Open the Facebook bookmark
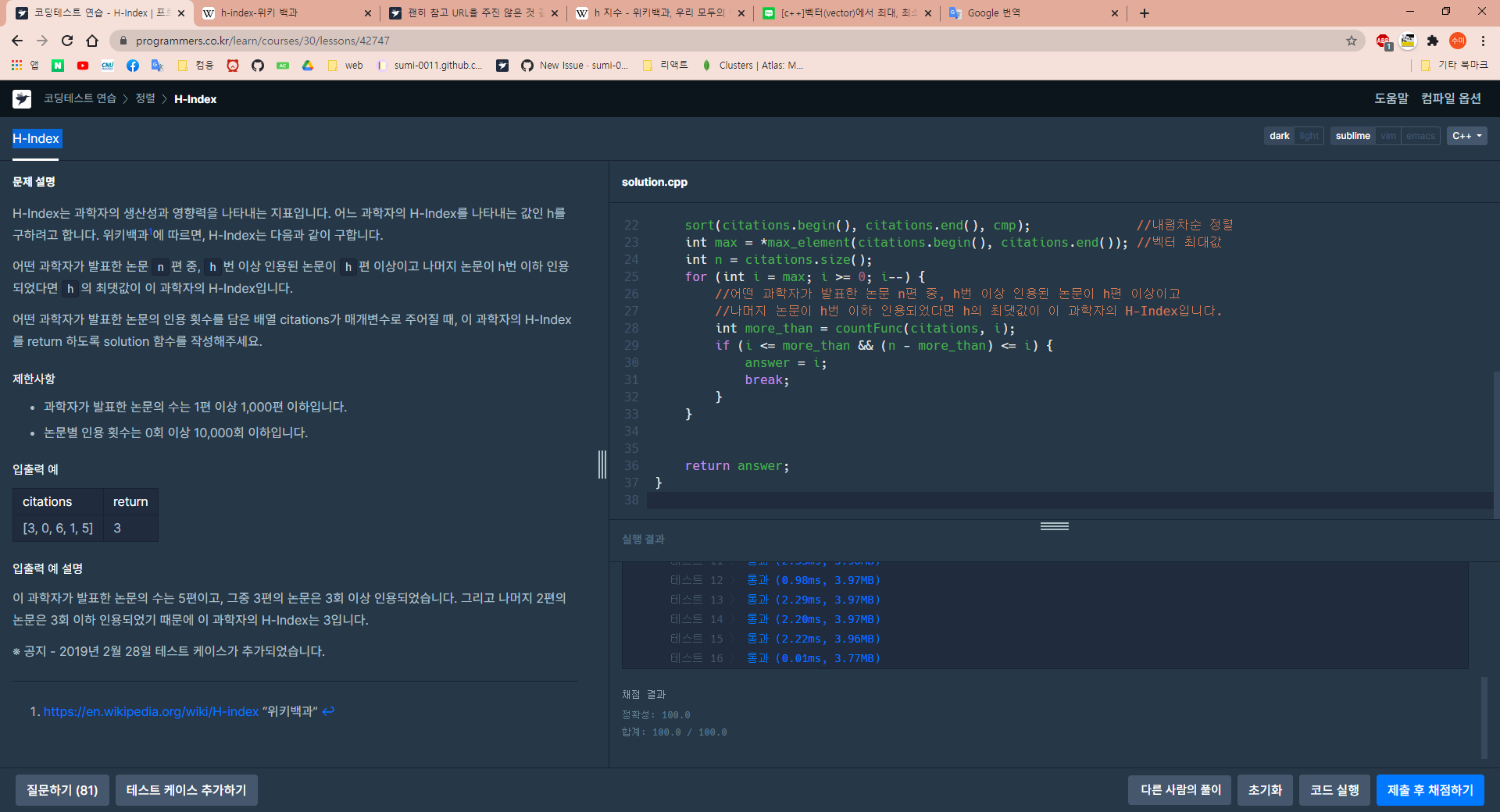 [x=133, y=66]
